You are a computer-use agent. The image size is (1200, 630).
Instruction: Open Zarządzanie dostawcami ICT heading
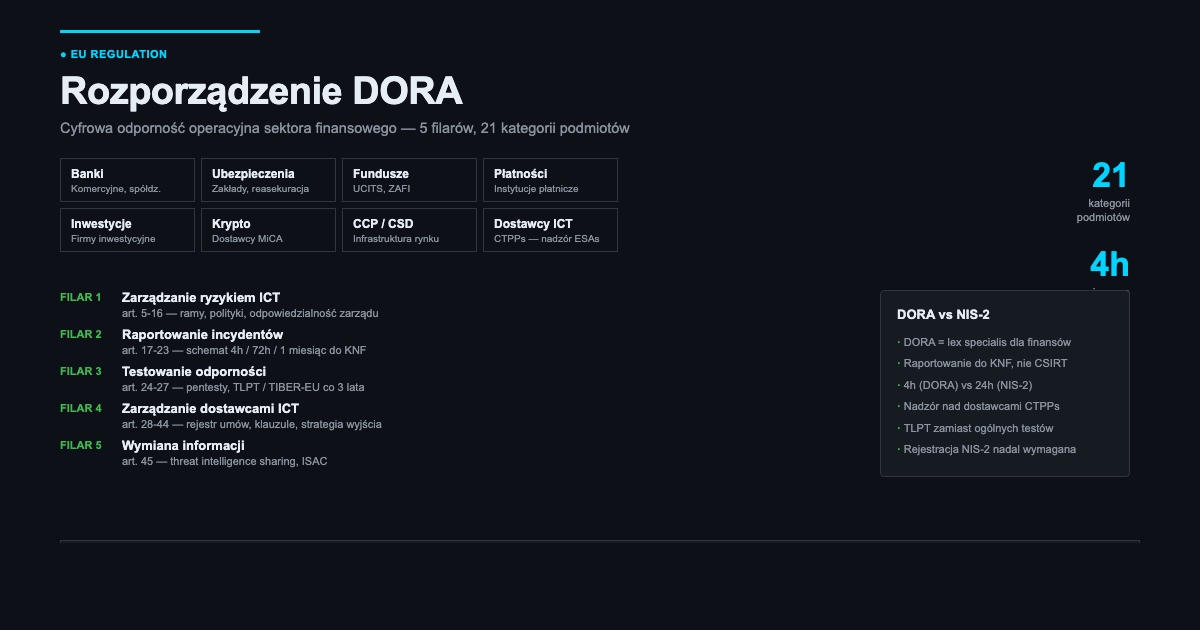click(210, 409)
